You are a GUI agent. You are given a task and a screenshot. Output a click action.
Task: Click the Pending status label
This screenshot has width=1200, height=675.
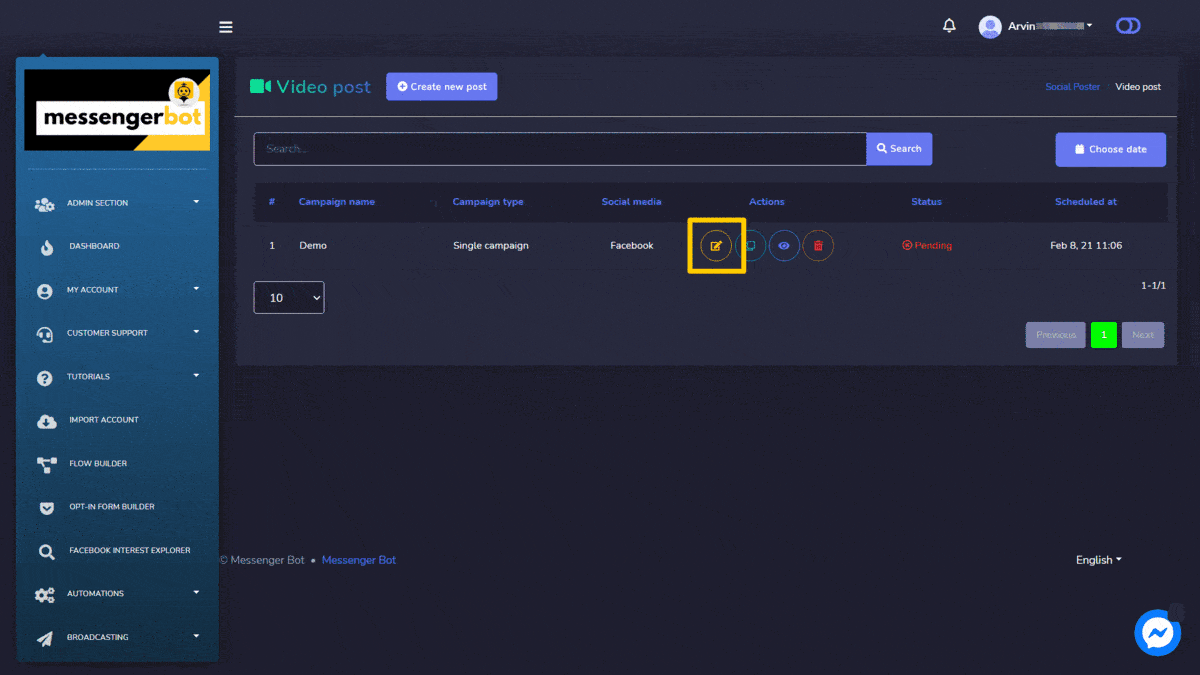tap(927, 246)
